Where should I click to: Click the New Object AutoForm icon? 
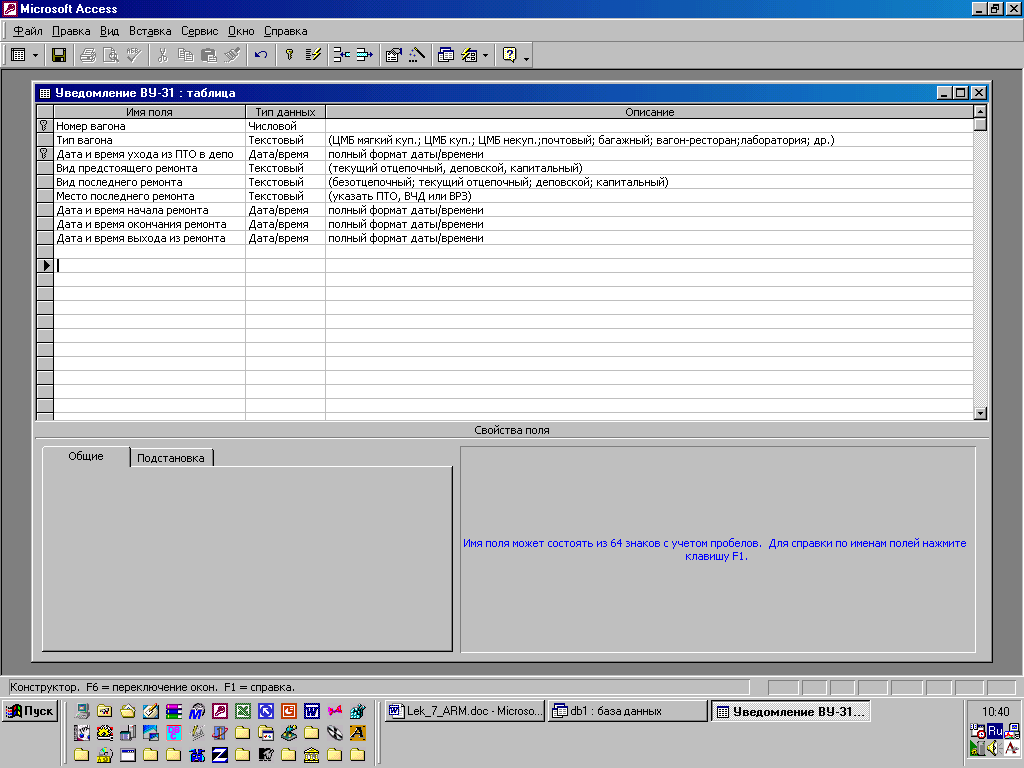click(469, 56)
